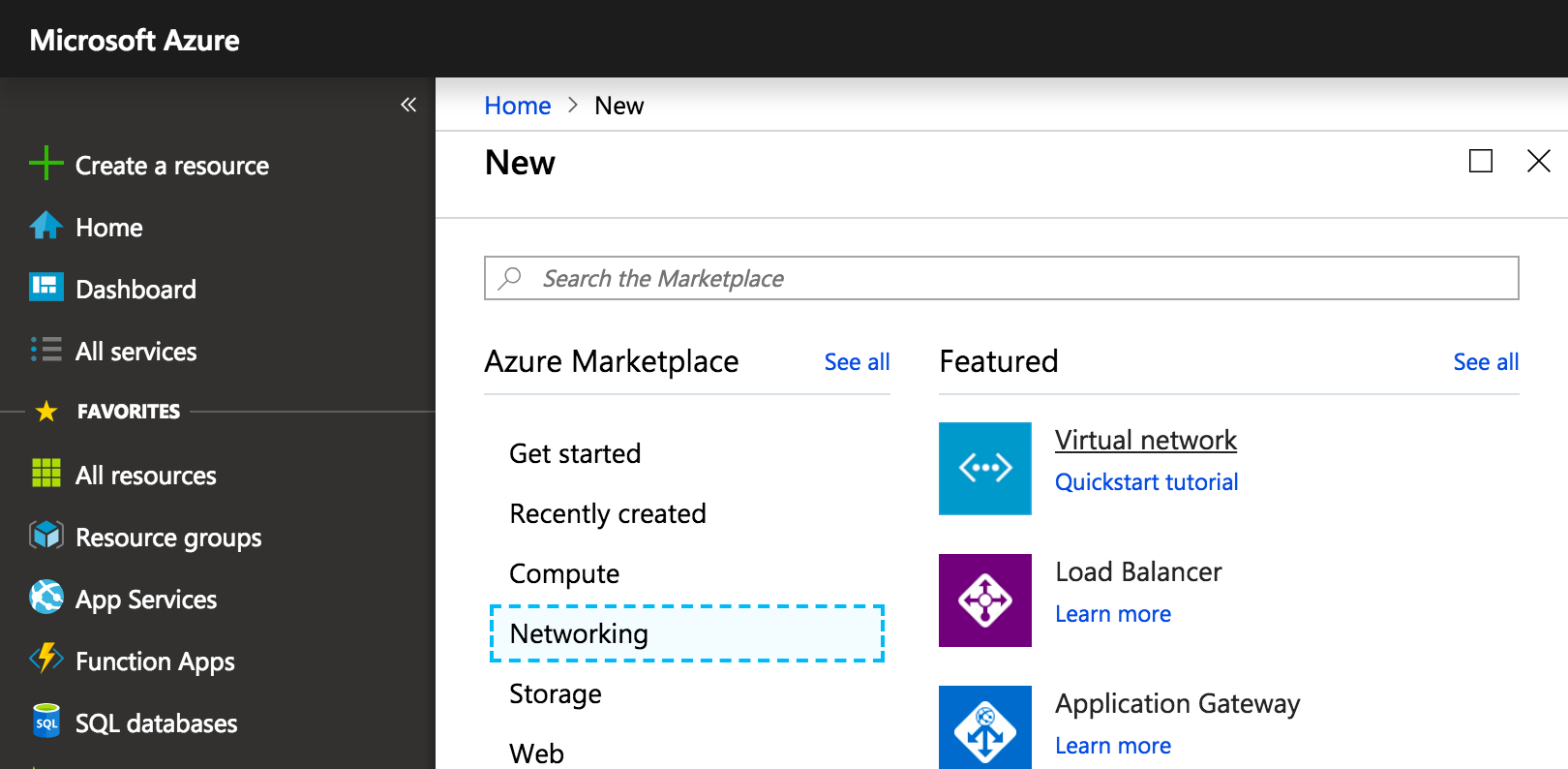Click the Azure Marketplace heading
Viewport: 1568px width, 769px height.
(612, 361)
